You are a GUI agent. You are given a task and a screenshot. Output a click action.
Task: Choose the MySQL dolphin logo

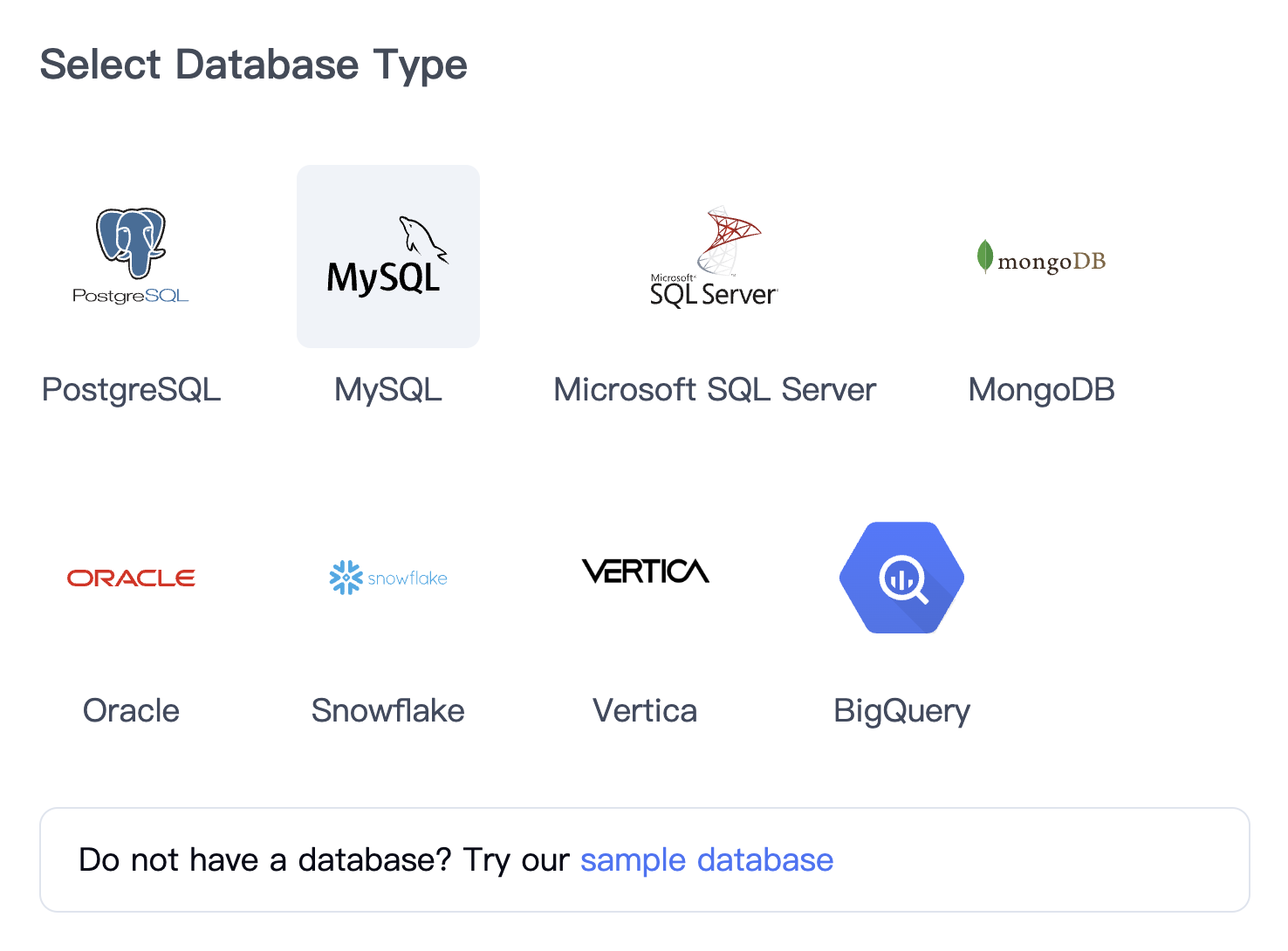(388, 257)
